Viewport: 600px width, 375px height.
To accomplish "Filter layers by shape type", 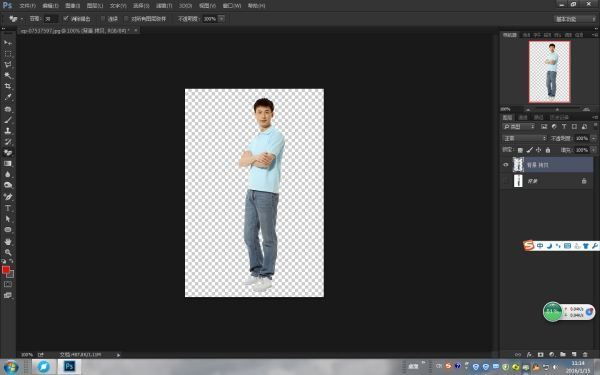I will [574, 127].
